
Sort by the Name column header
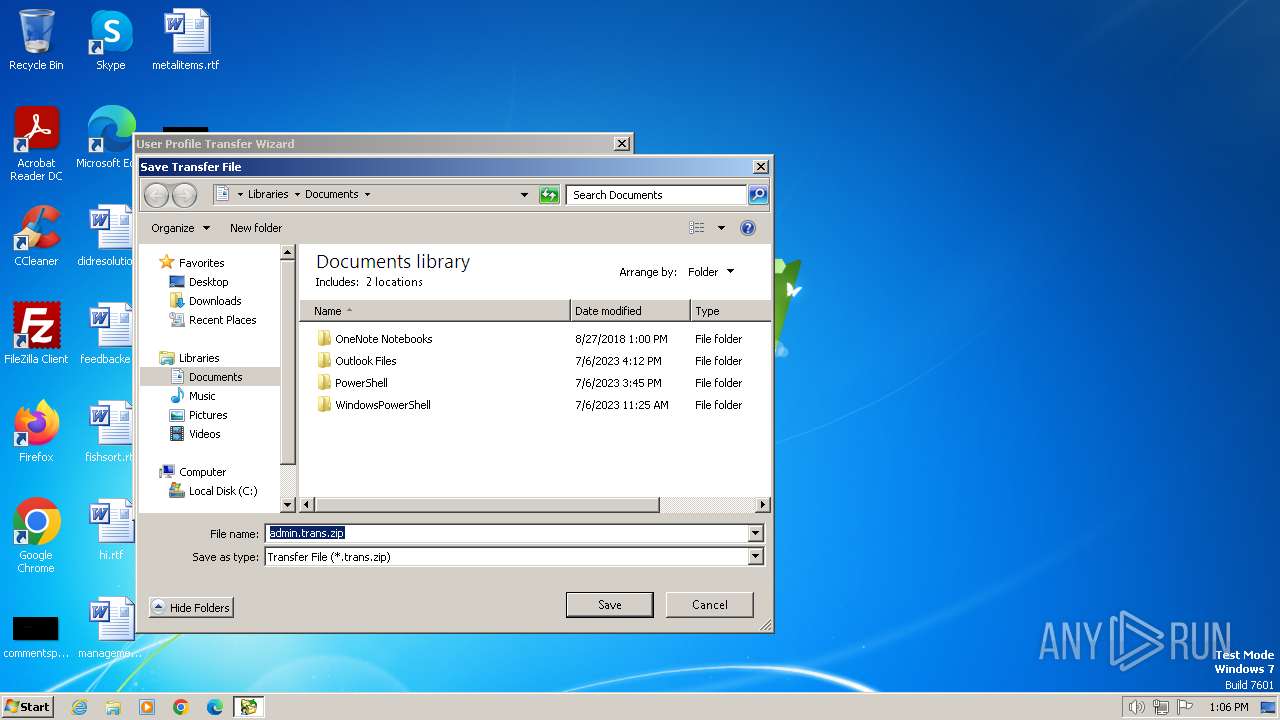[x=435, y=311]
